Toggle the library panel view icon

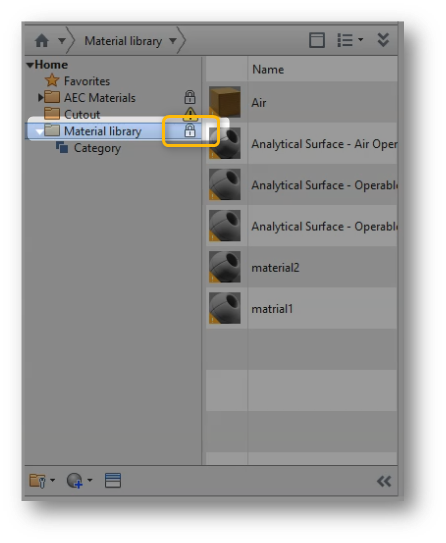pos(316,41)
